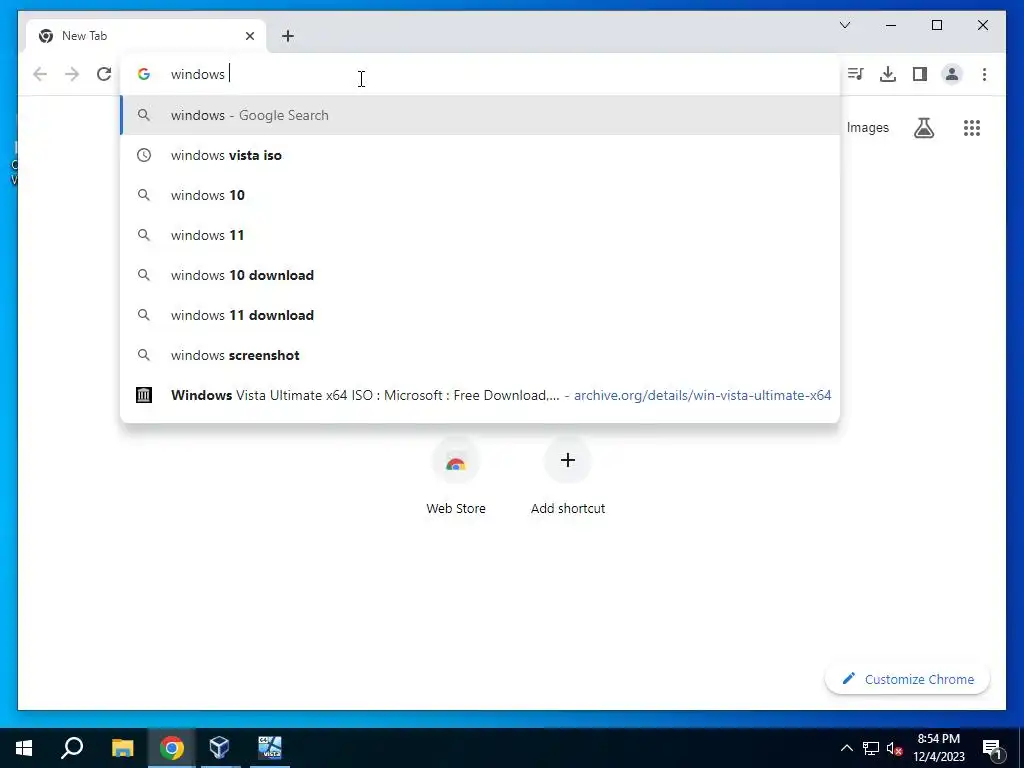The height and width of the screenshot is (768, 1024).
Task: Open a new tab with plus button
Action: [288, 36]
